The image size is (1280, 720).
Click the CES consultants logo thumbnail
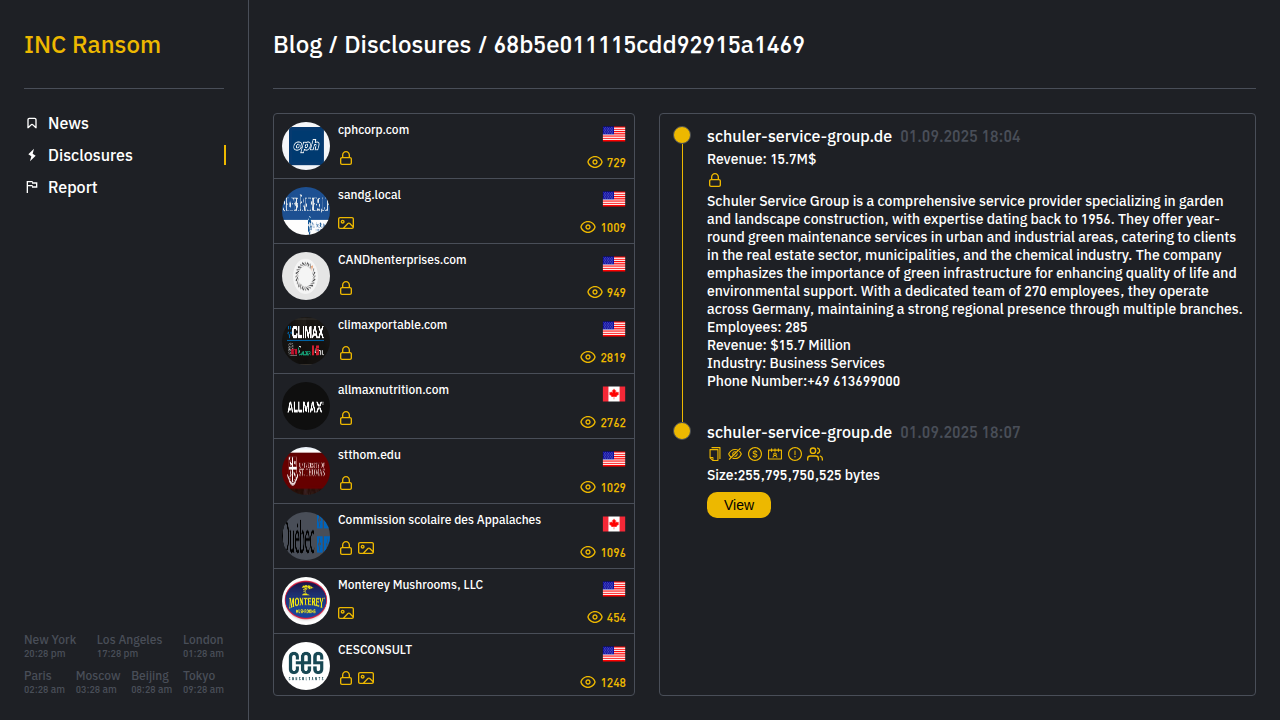(306, 666)
